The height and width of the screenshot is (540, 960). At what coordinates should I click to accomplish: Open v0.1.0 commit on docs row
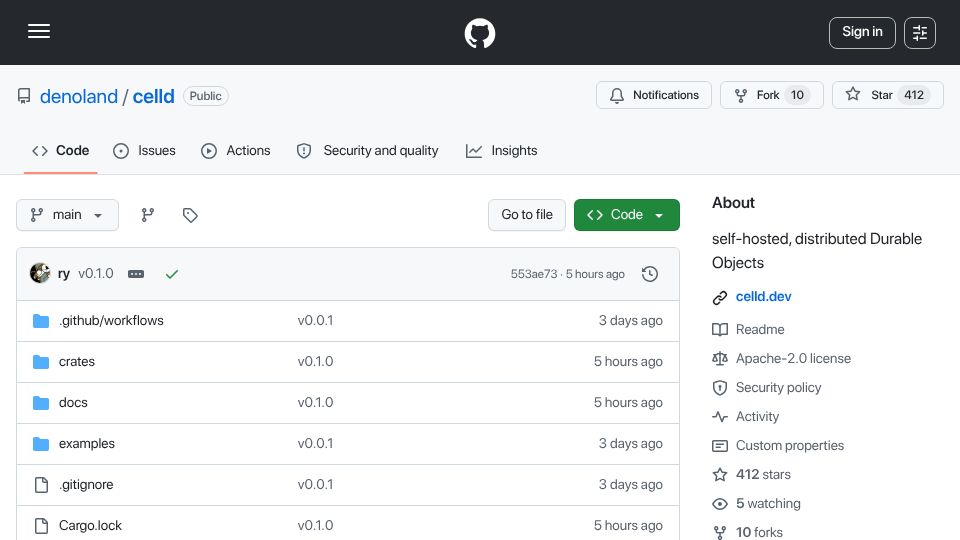click(x=315, y=403)
